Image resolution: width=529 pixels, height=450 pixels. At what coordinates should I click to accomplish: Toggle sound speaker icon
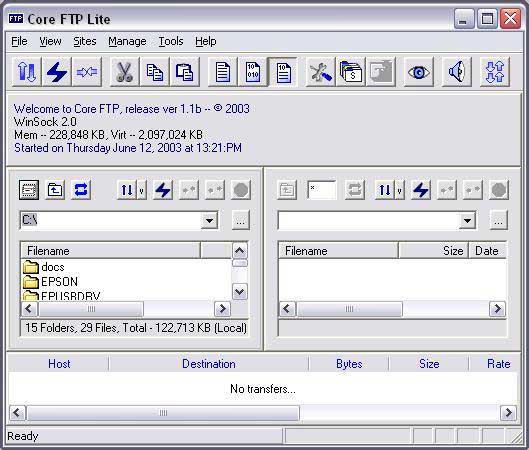click(456, 72)
